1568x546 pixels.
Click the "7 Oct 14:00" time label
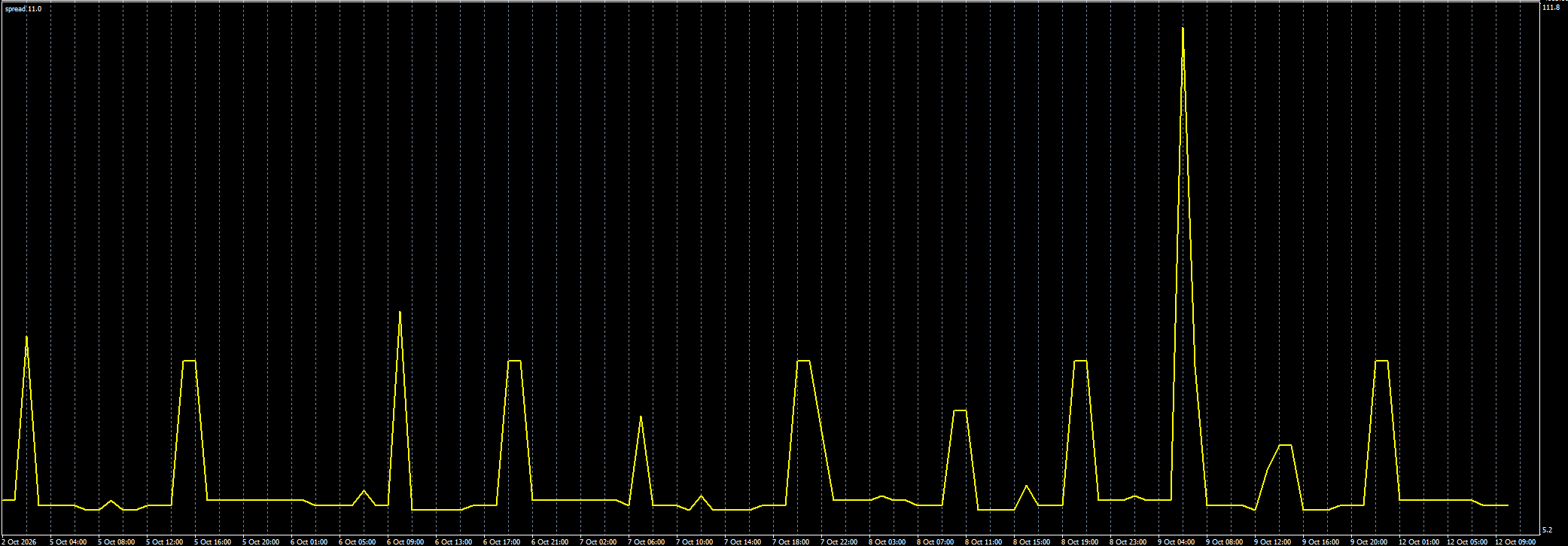[743, 541]
